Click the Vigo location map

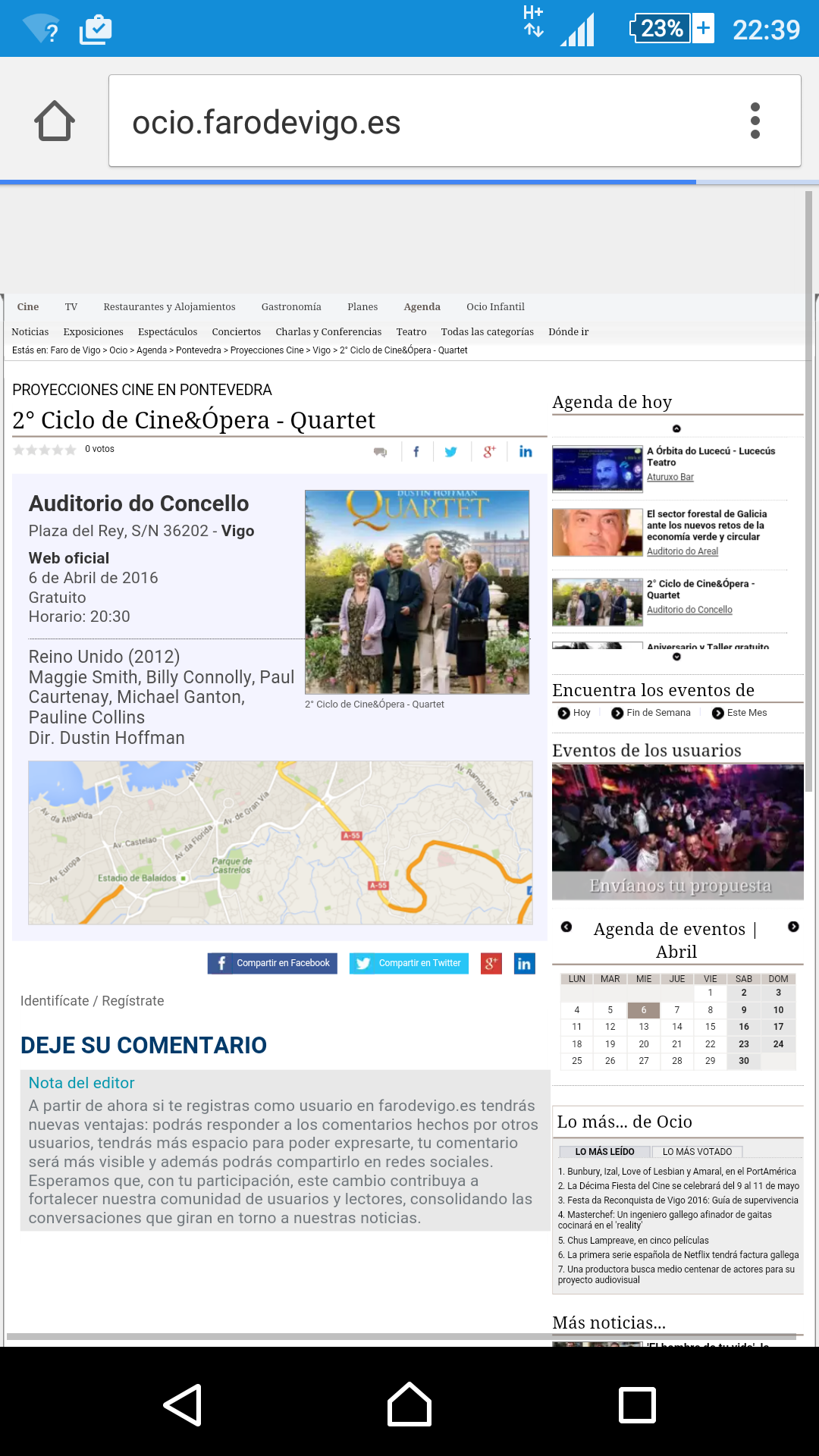(x=281, y=843)
